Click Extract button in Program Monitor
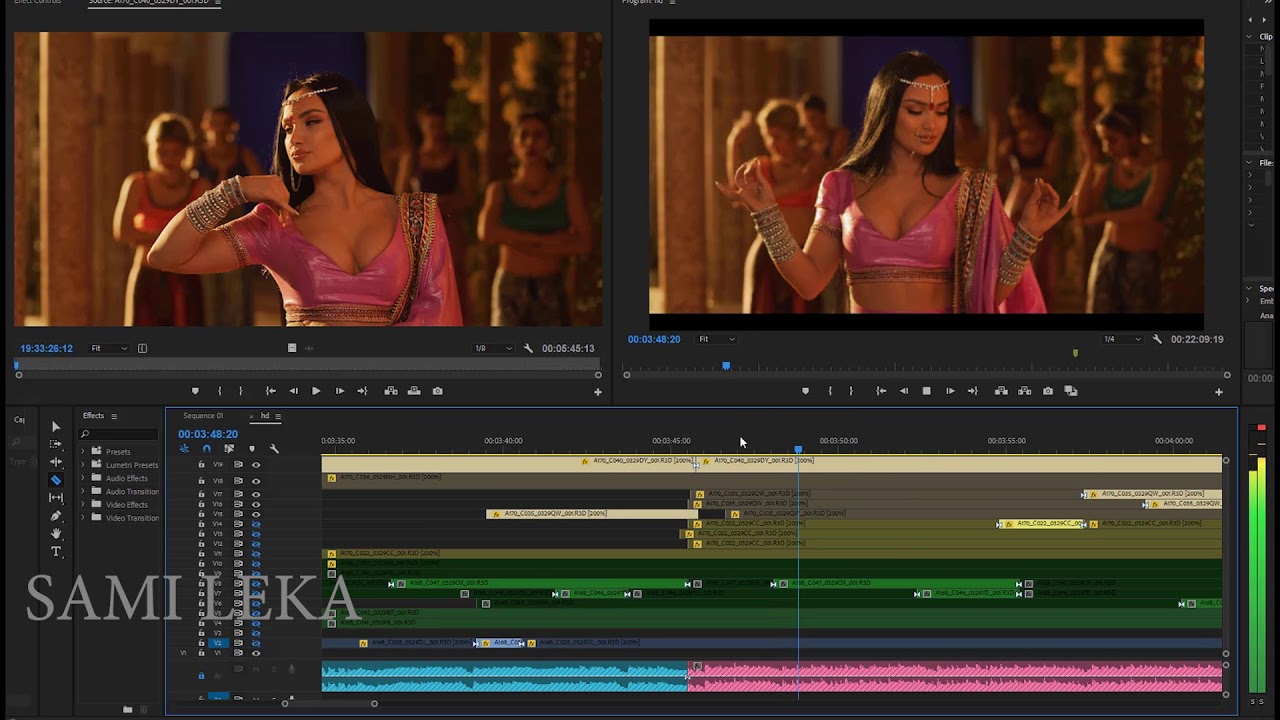Image resolution: width=1280 pixels, height=720 pixels. 1024,391
